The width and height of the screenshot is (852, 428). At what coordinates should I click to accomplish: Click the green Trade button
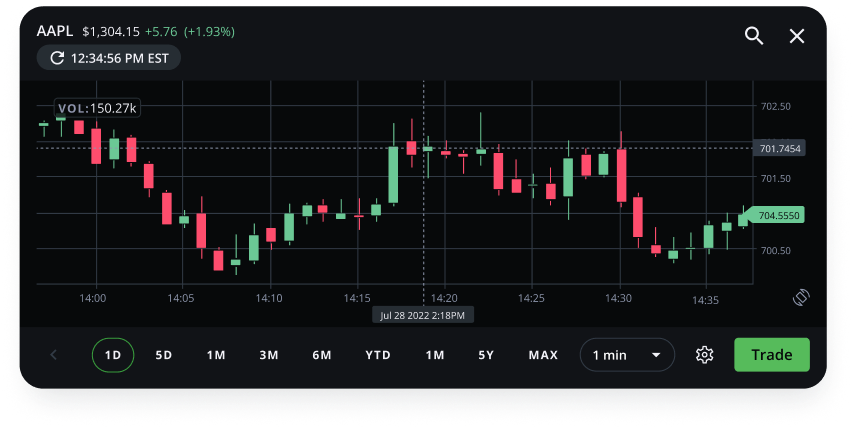(x=771, y=355)
